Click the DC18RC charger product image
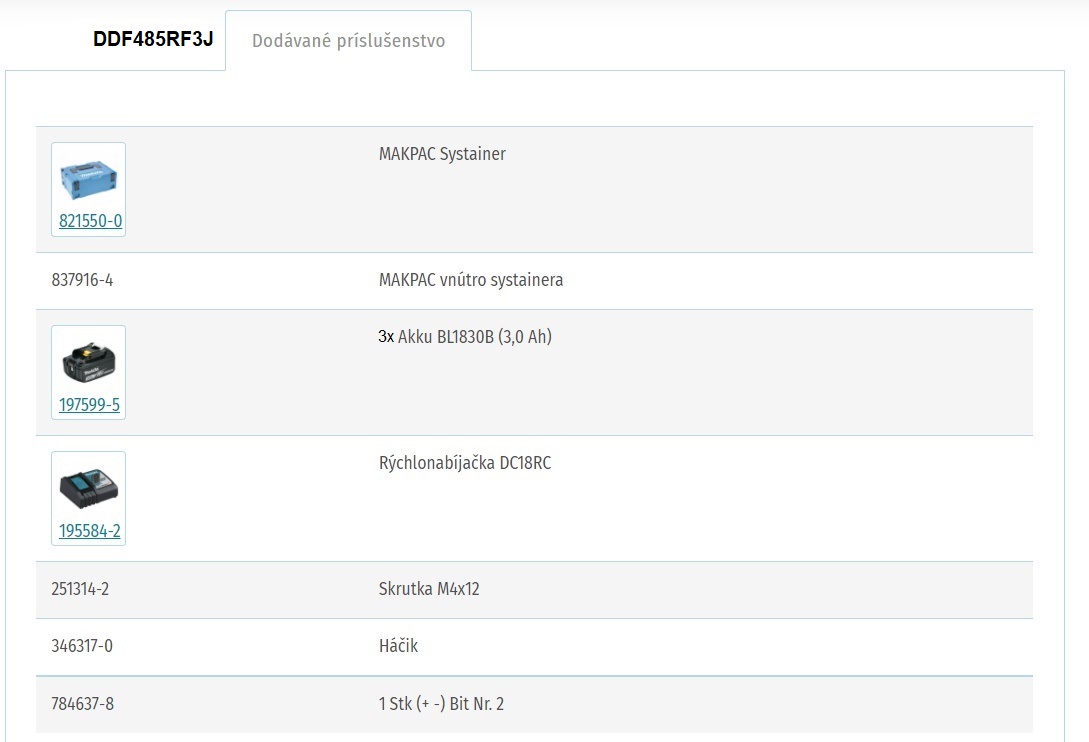 click(x=88, y=488)
